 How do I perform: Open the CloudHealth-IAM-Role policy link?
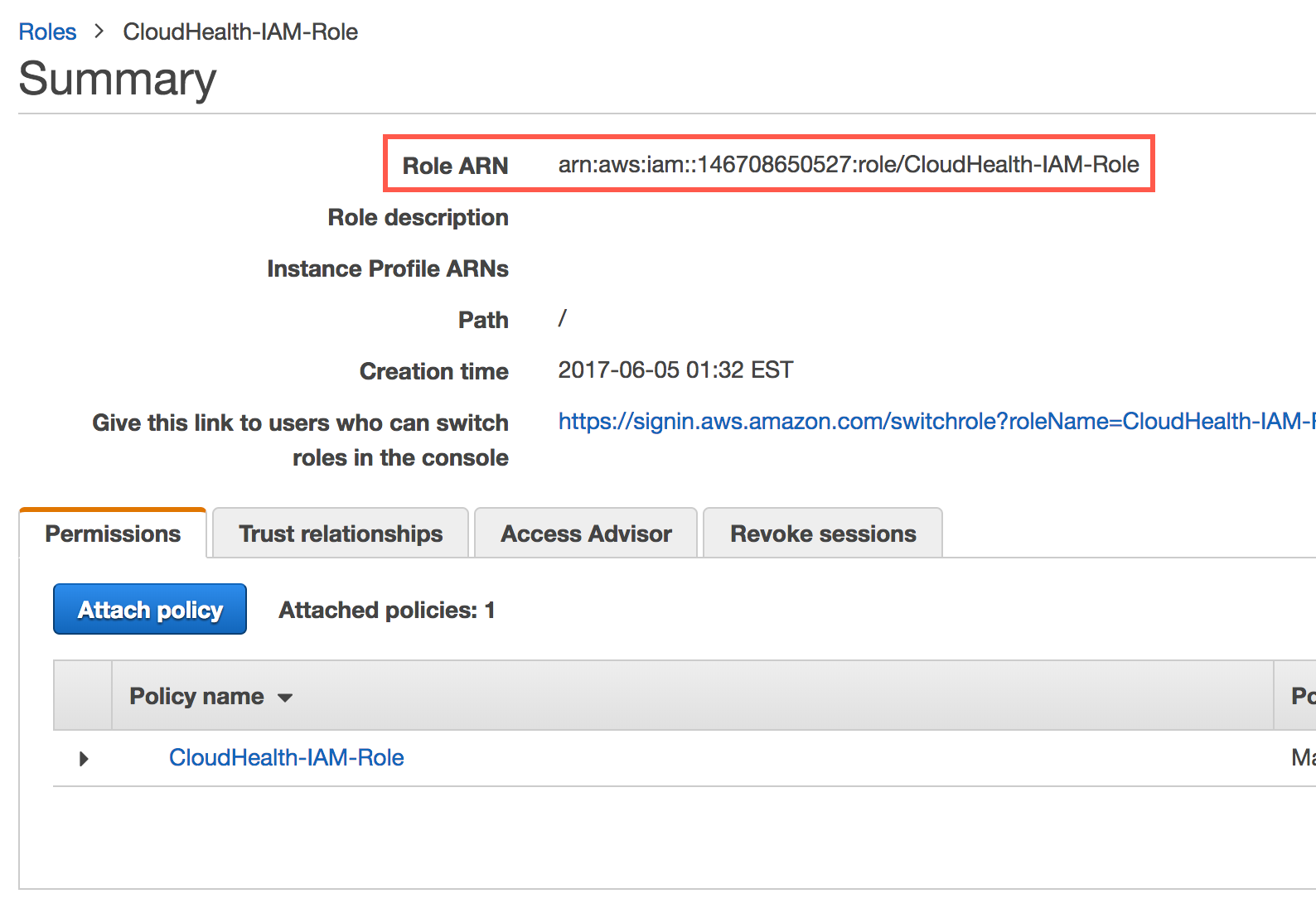[286, 757]
